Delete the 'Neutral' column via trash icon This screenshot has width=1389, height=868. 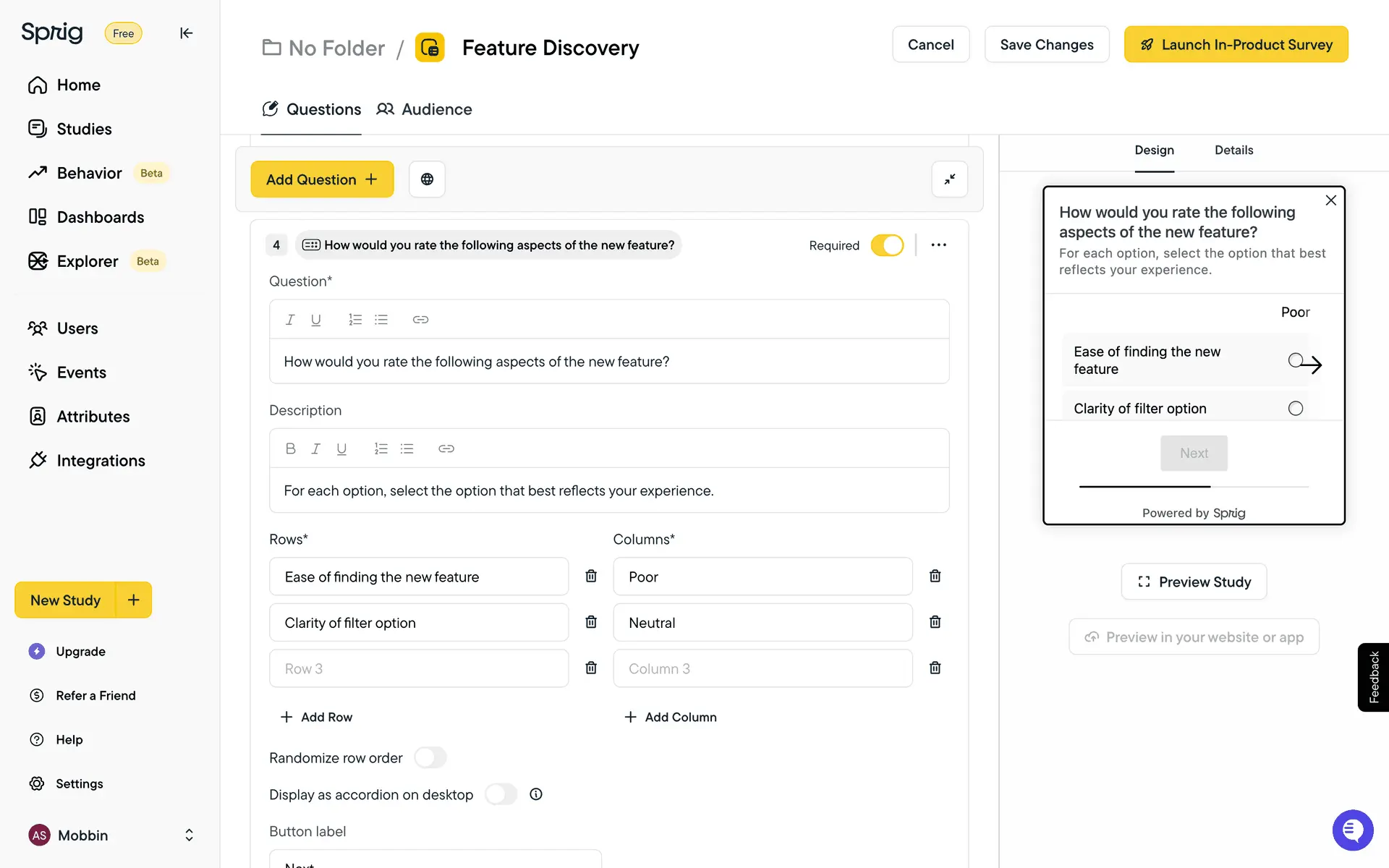[x=935, y=622]
